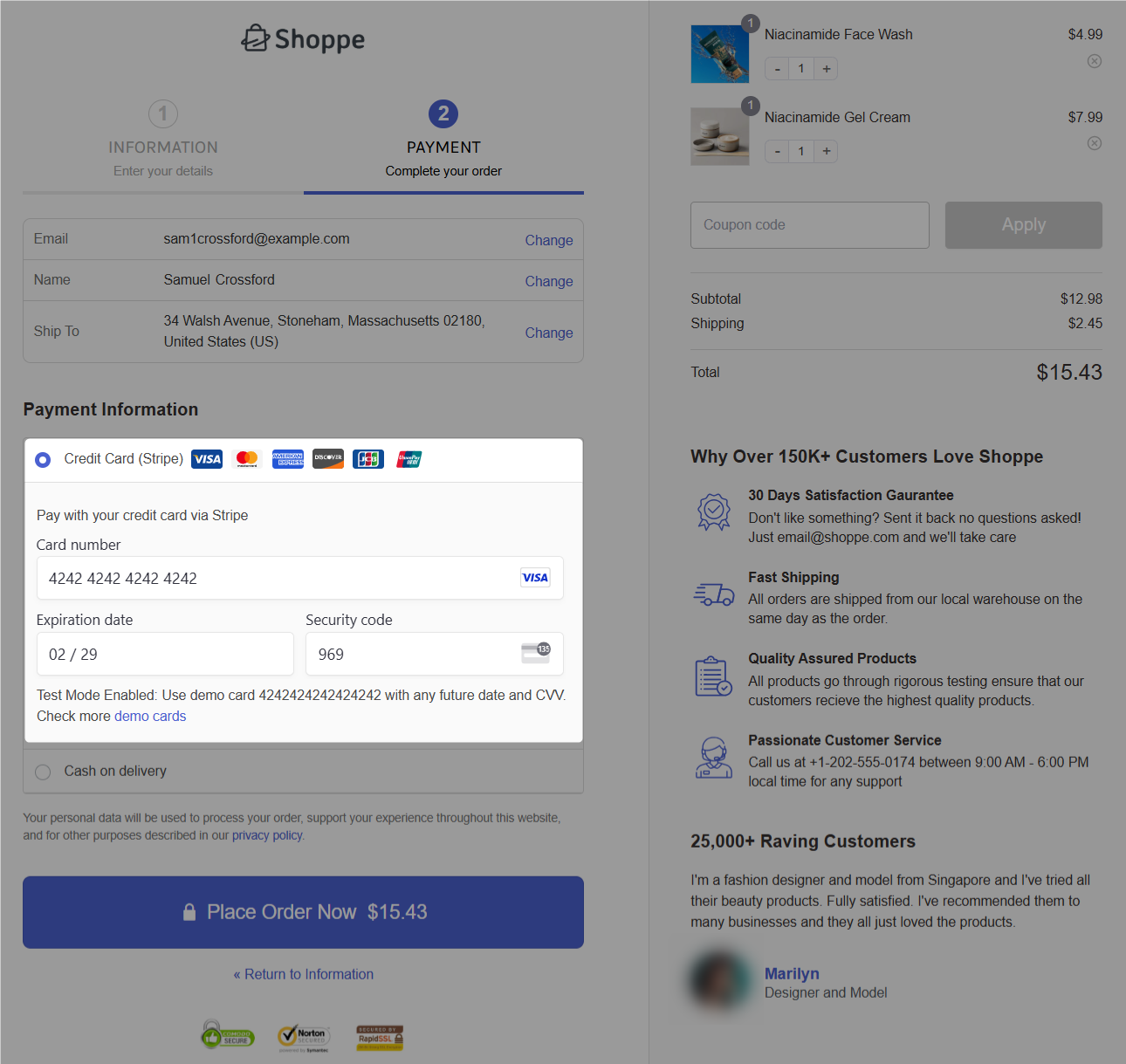Click the CVC card icon in security code field
The height and width of the screenshot is (1064, 1126).
(535, 653)
